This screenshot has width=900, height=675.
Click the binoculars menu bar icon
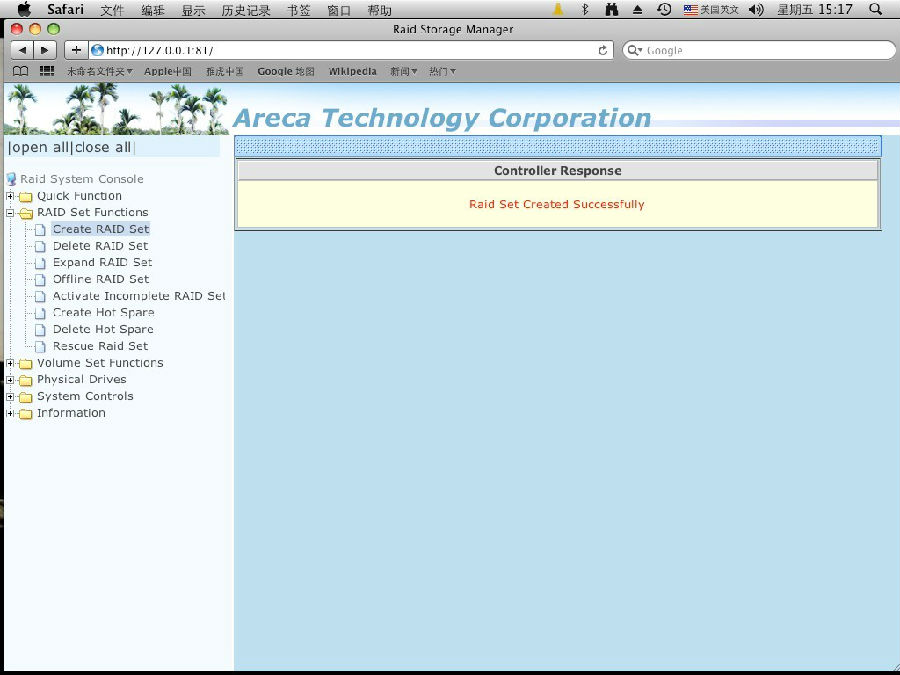pyautogui.click(x=612, y=9)
